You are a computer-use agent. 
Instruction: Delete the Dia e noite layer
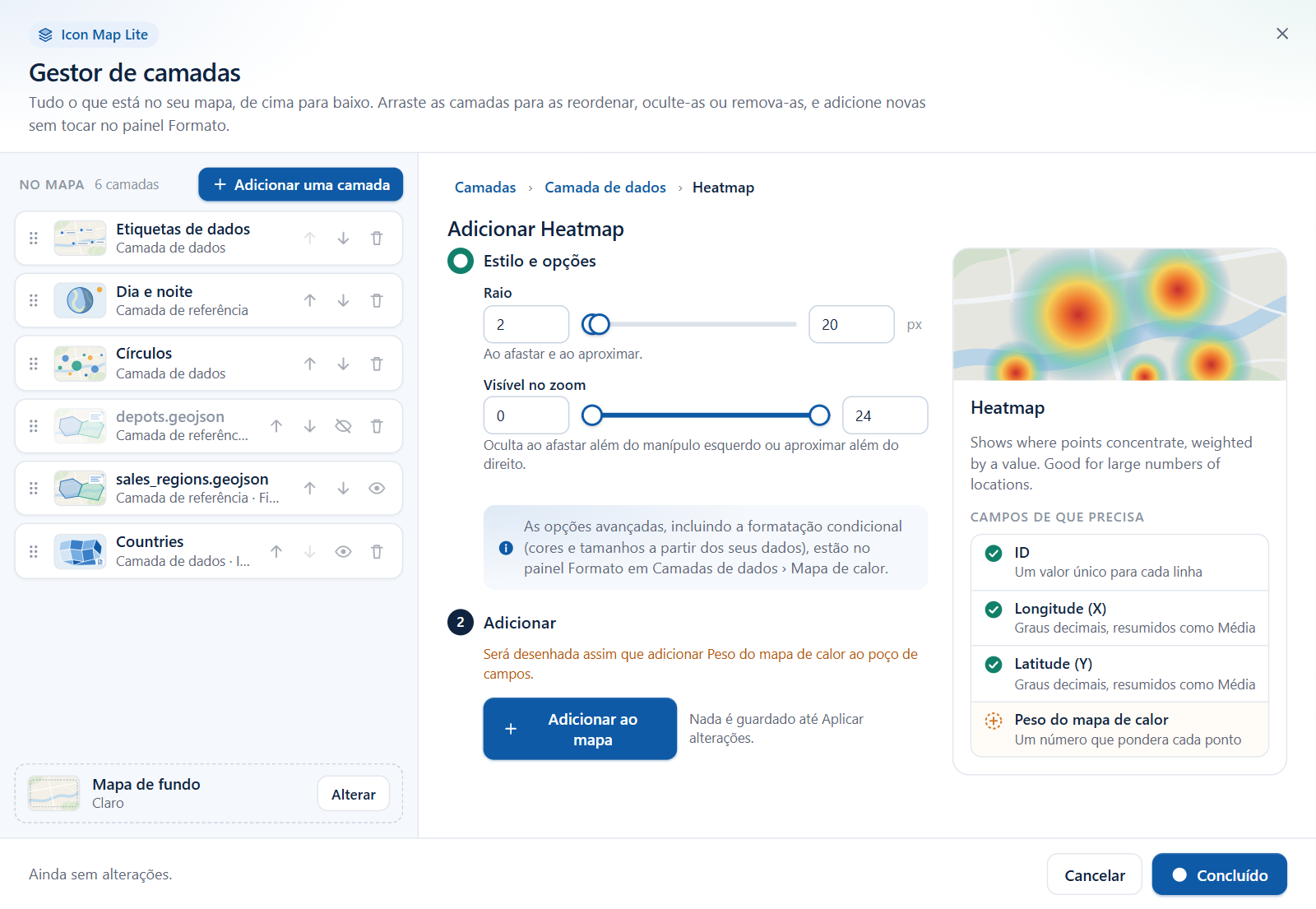(377, 301)
